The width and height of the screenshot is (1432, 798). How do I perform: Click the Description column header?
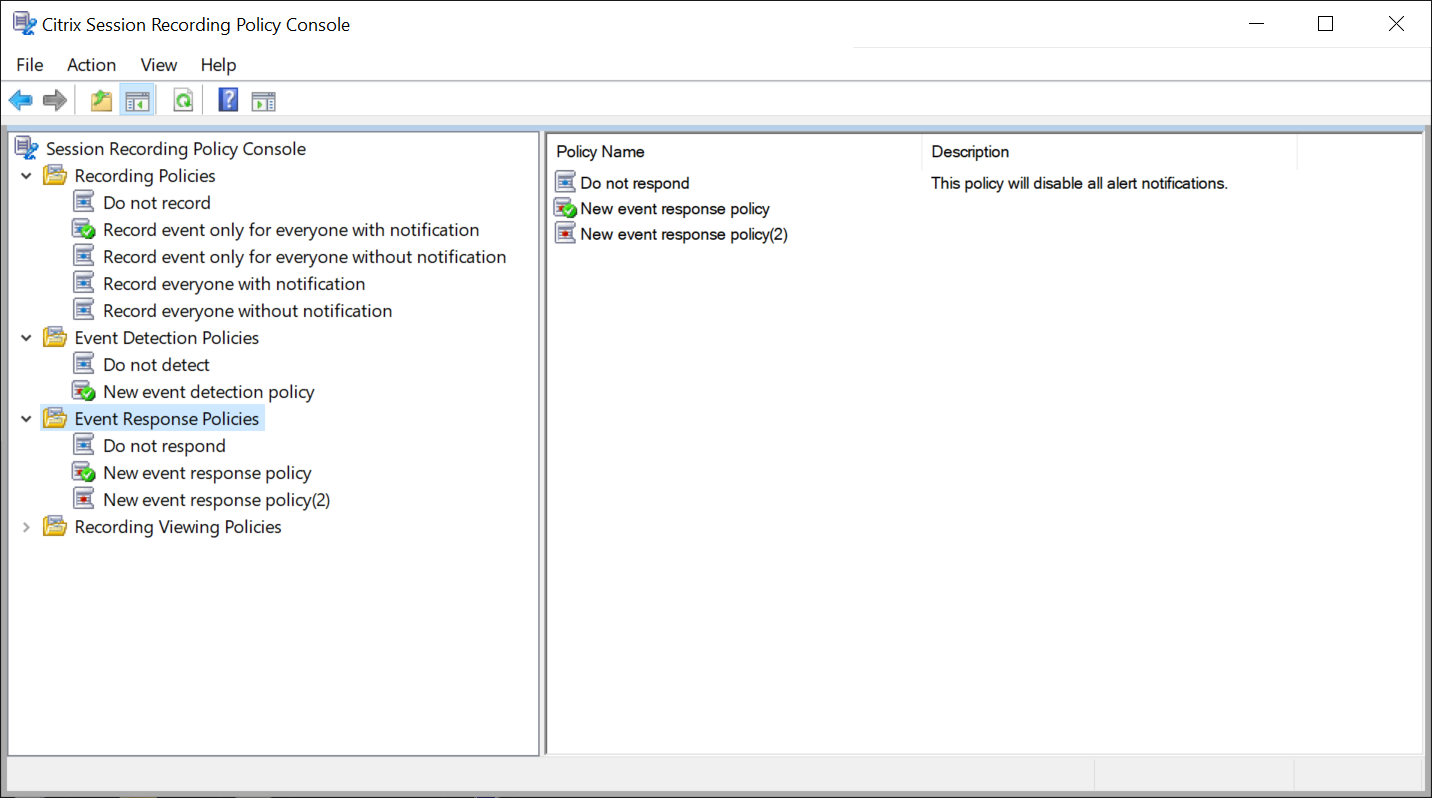tap(970, 152)
